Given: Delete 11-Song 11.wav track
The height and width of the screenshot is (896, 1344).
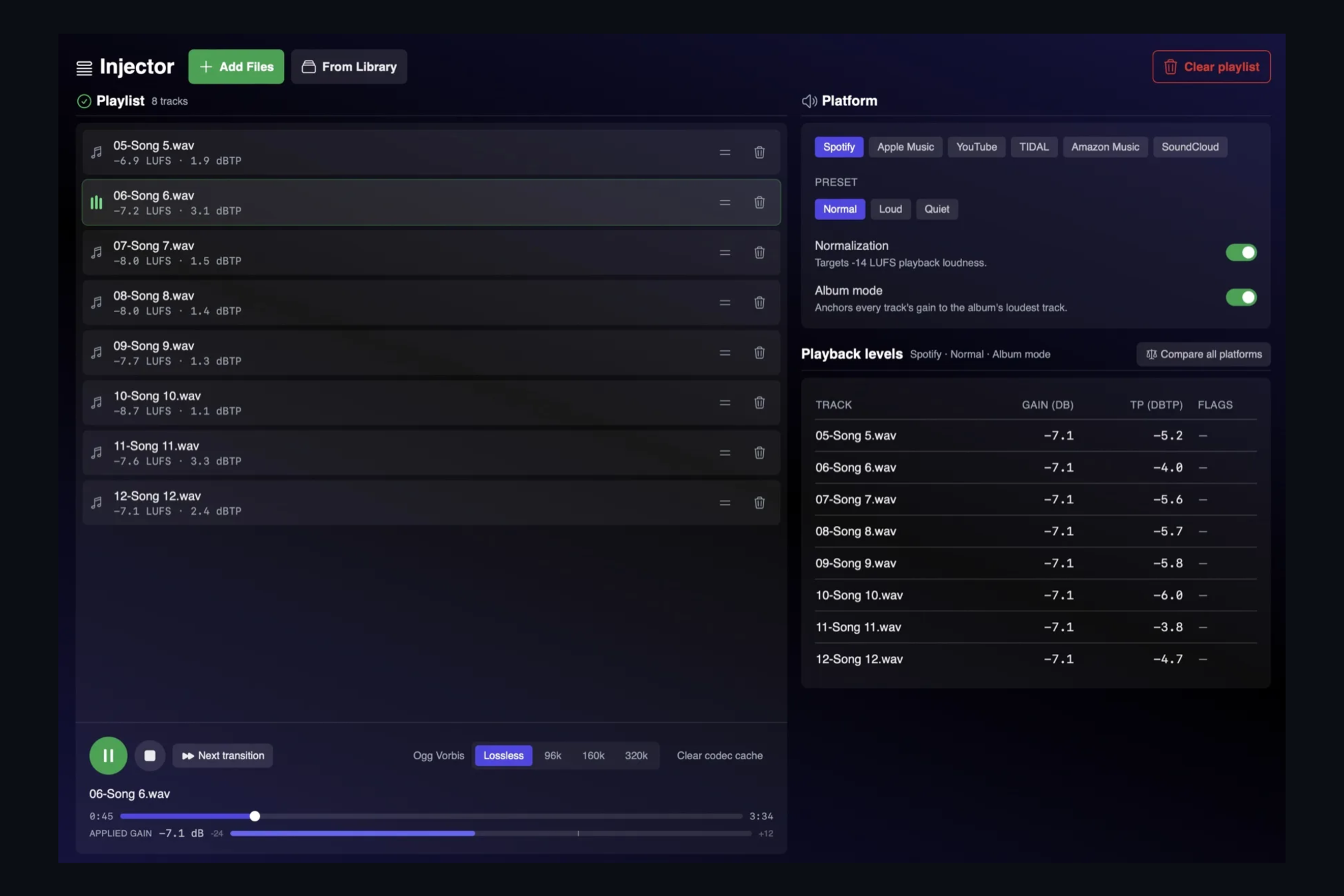Looking at the screenshot, I should (x=759, y=453).
